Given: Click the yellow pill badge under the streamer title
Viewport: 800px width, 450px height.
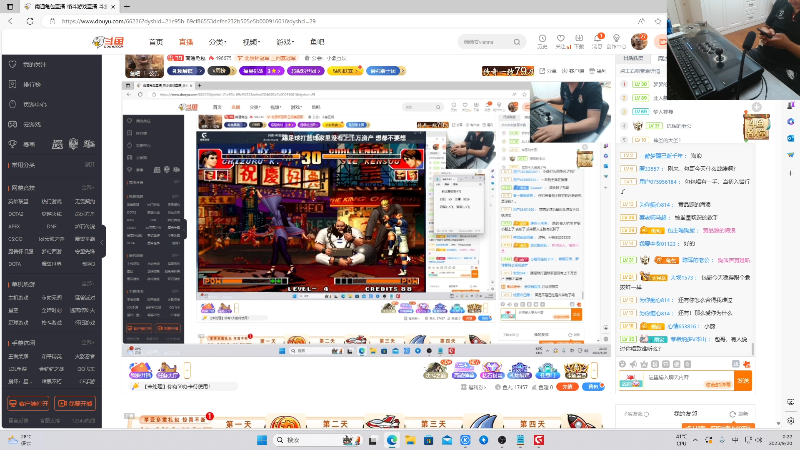Looking at the screenshot, I should point(345,70).
